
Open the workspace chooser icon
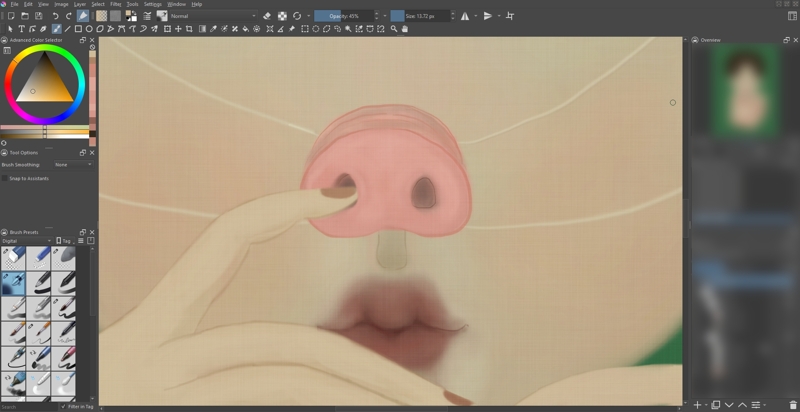[x=792, y=16]
